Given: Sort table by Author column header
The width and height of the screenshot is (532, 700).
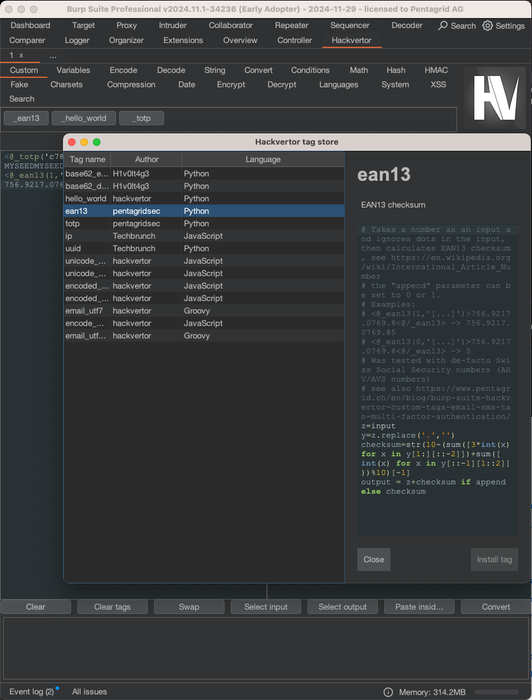Looking at the screenshot, I should coord(146,159).
